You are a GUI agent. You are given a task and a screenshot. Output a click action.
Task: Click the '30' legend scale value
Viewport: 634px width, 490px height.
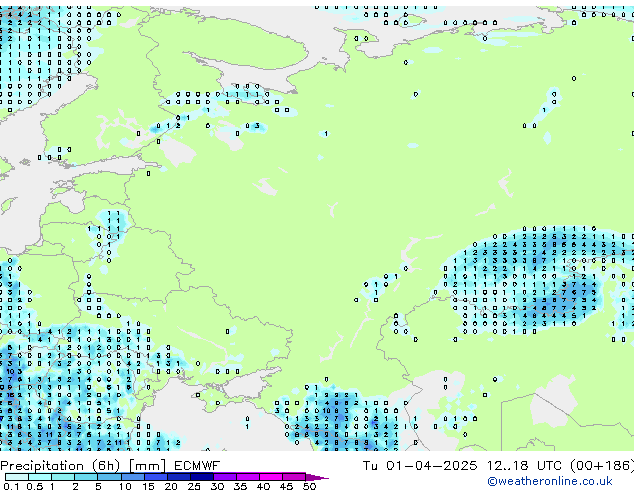tap(217, 486)
